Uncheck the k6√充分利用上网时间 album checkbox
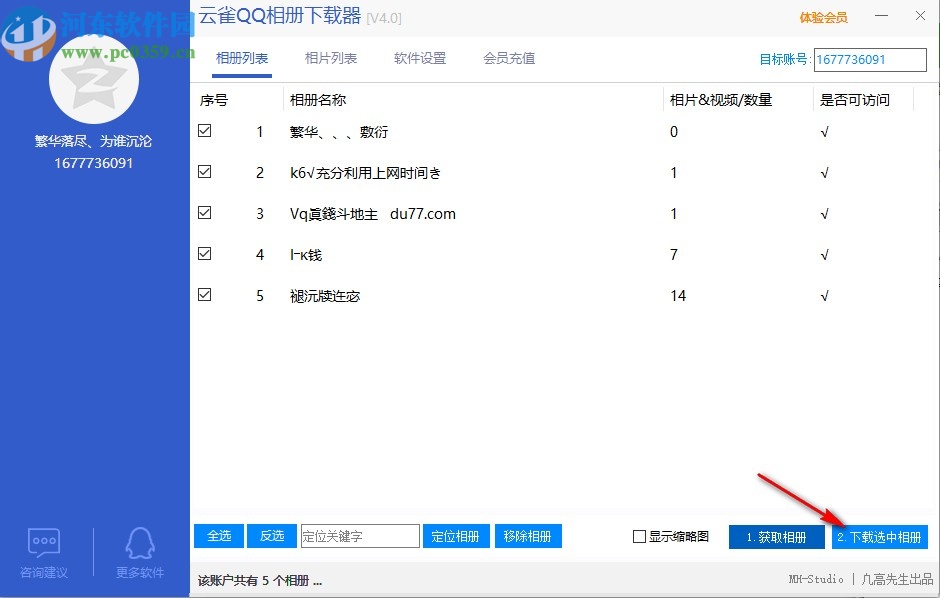The height and width of the screenshot is (598, 940). 204,171
